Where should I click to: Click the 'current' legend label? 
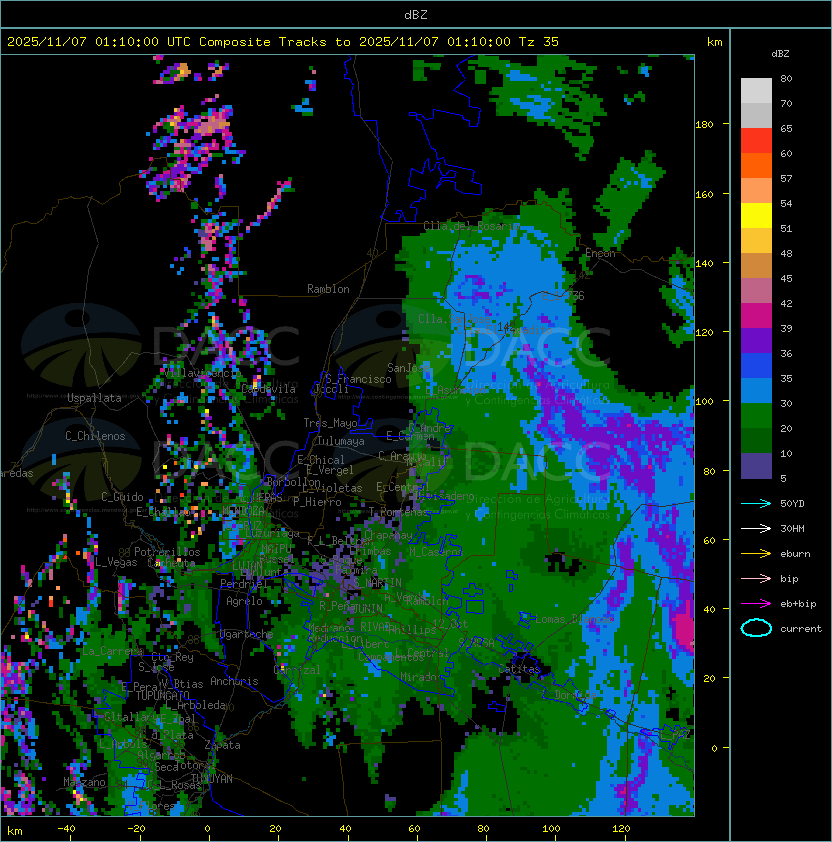[x=801, y=629]
